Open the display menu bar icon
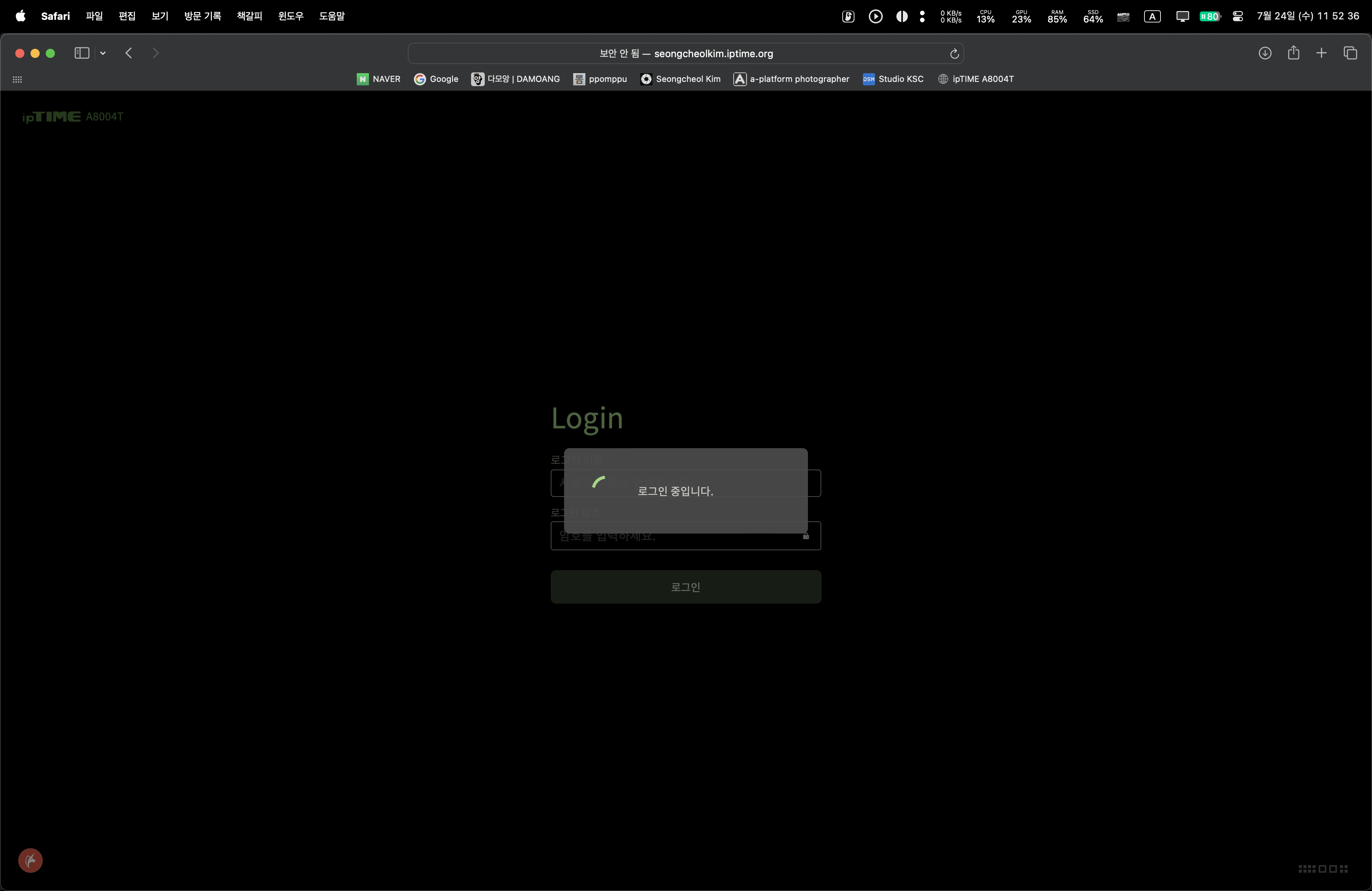The width and height of the screenshot is (1372, 891). pyautogui.click(x=1182, y=16)
